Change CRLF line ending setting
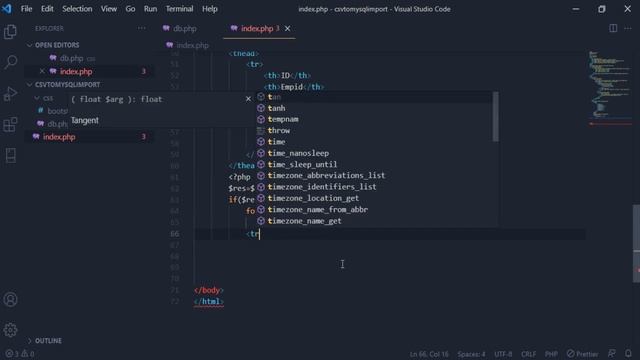This screenshot has width=640, height=360. click(528, 353)
